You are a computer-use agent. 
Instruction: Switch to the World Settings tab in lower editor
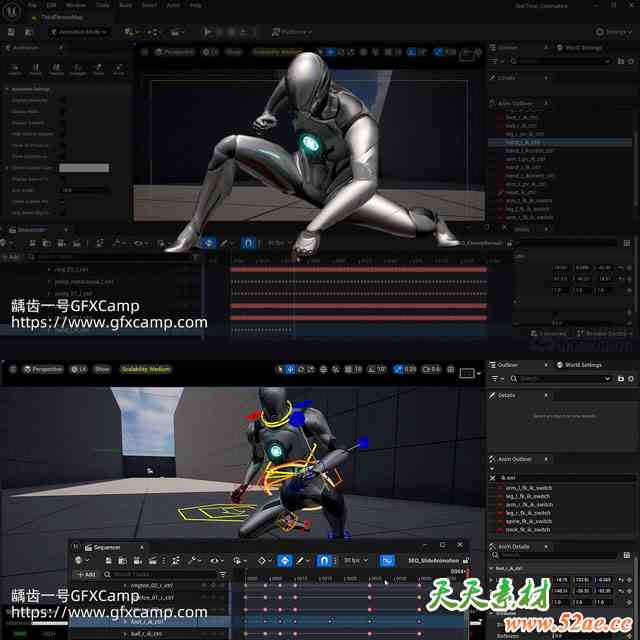pos(579,365)
